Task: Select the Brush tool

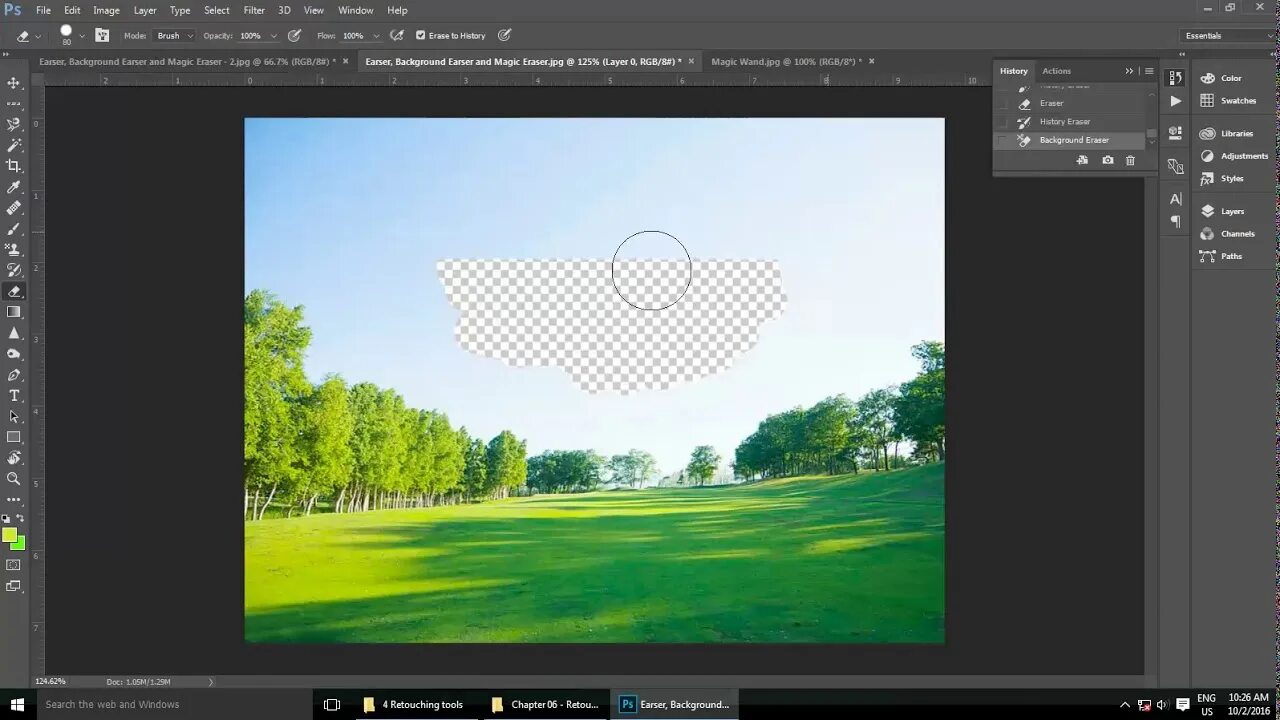Action: coord(14,229)
